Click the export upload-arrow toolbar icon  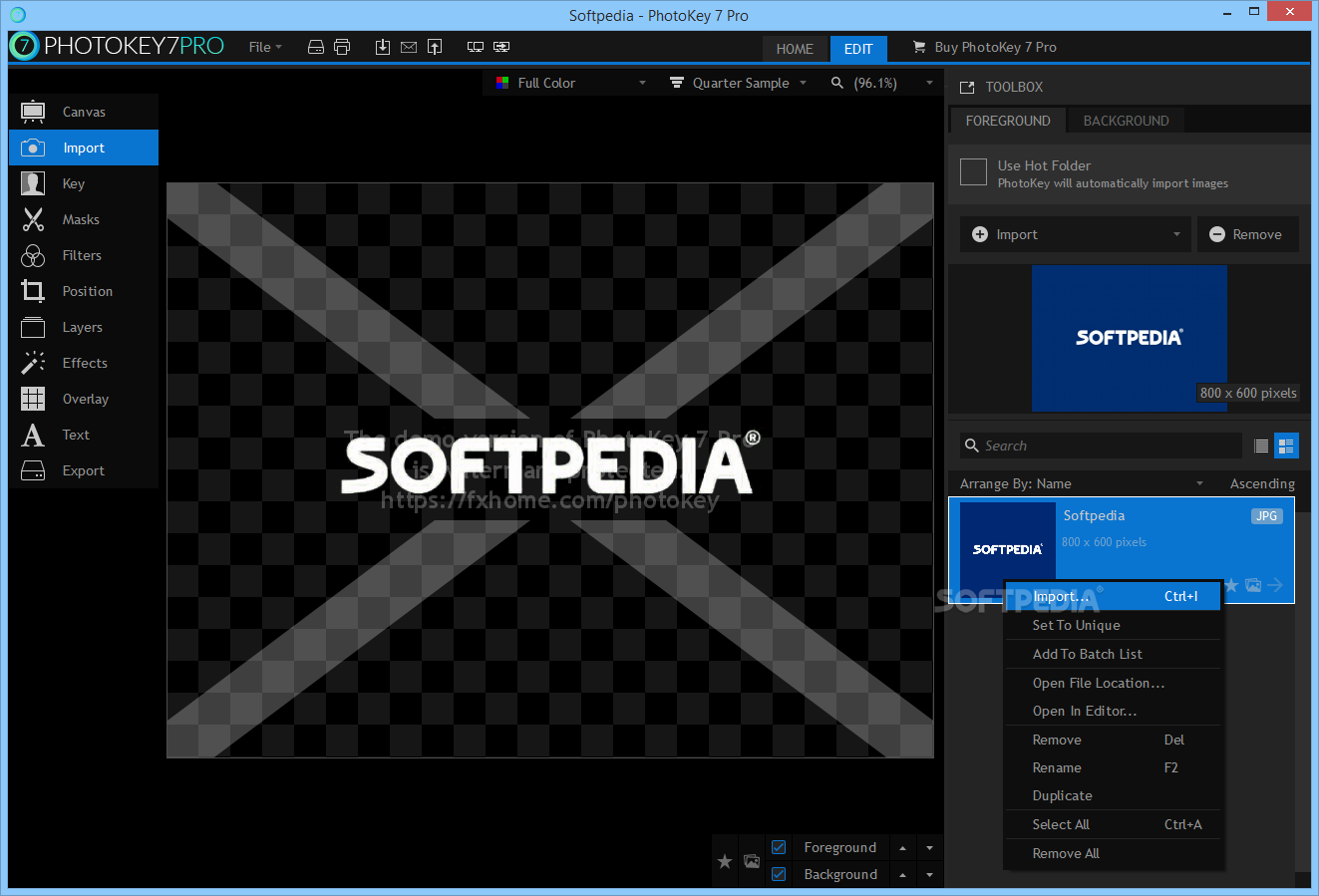[435, 47]
